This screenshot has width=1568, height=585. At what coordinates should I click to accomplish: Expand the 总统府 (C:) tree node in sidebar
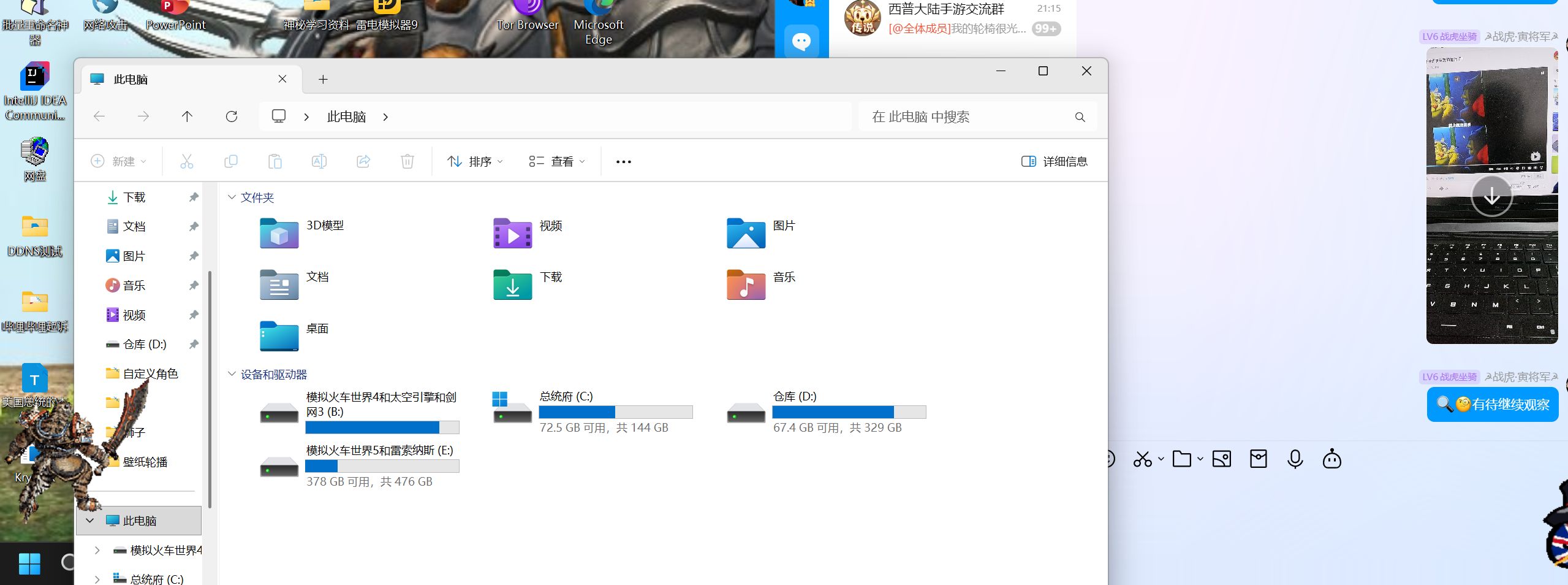click(x=97, y=579)
